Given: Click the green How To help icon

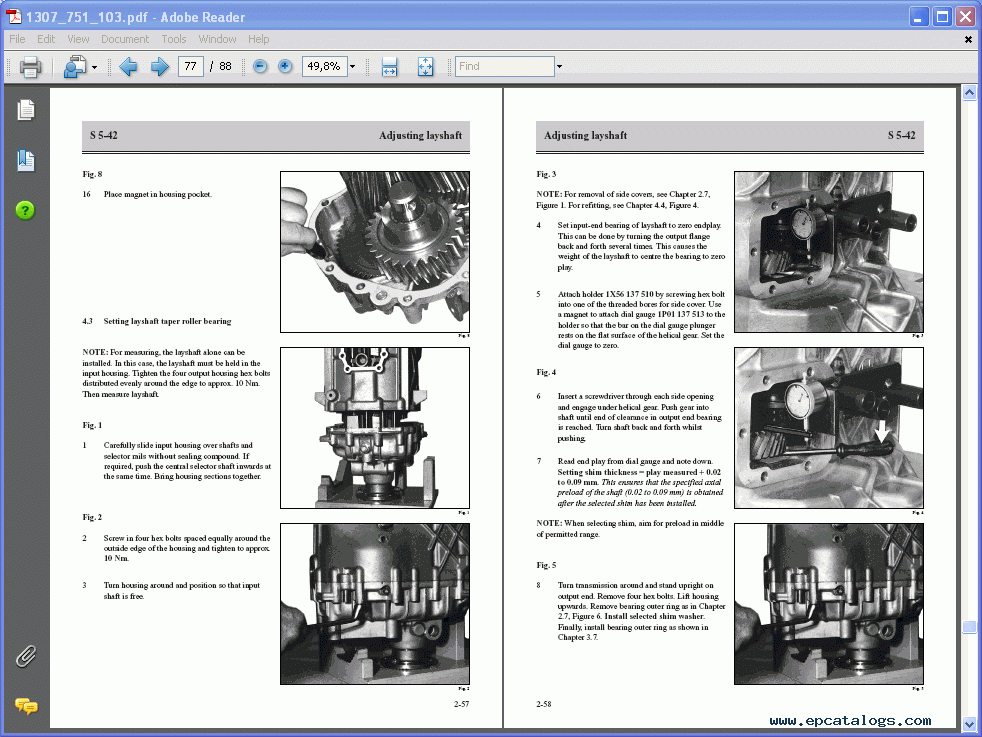Looking at the screenshot, I should point(25,210).
